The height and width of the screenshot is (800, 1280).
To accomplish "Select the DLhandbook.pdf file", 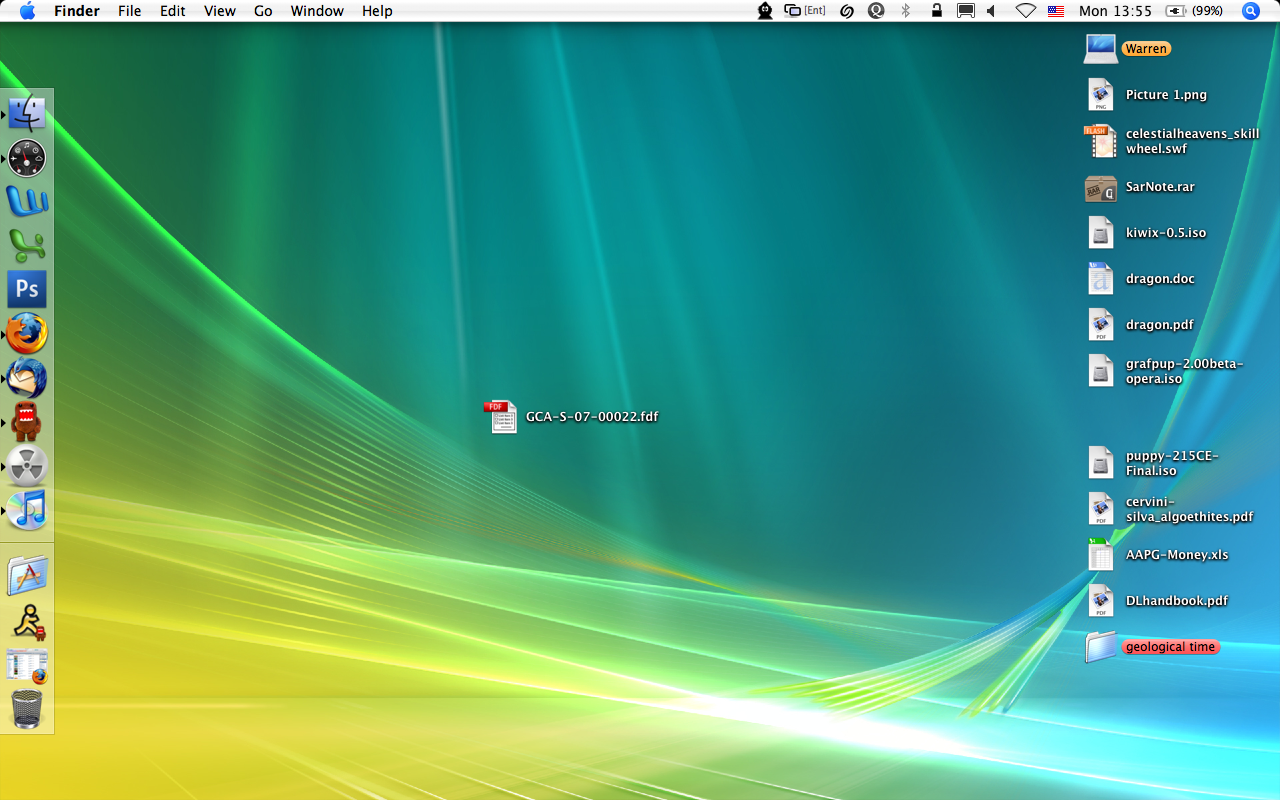I will coord(1101,600).
